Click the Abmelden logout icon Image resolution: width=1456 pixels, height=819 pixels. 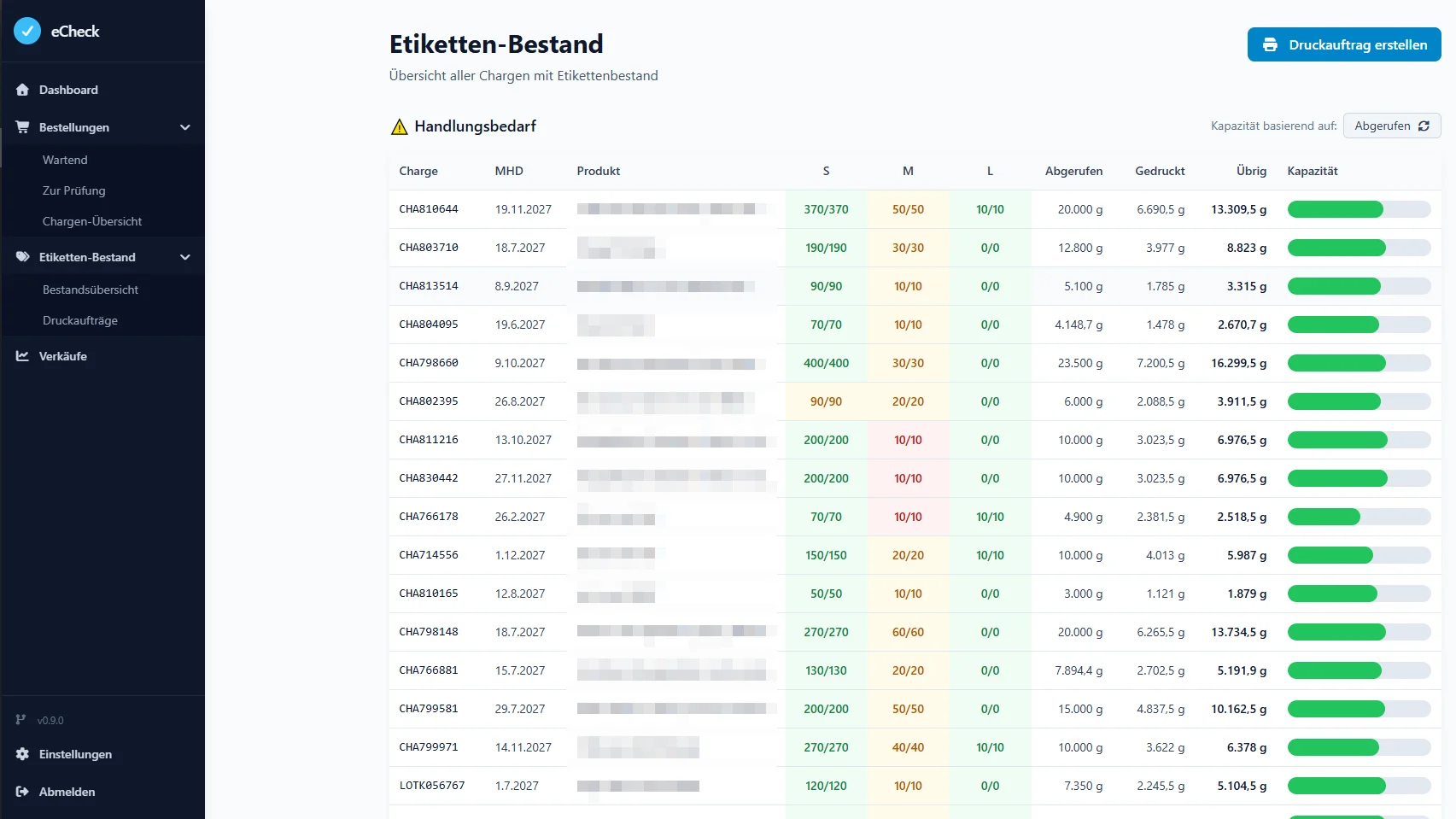tap(22, 792)
